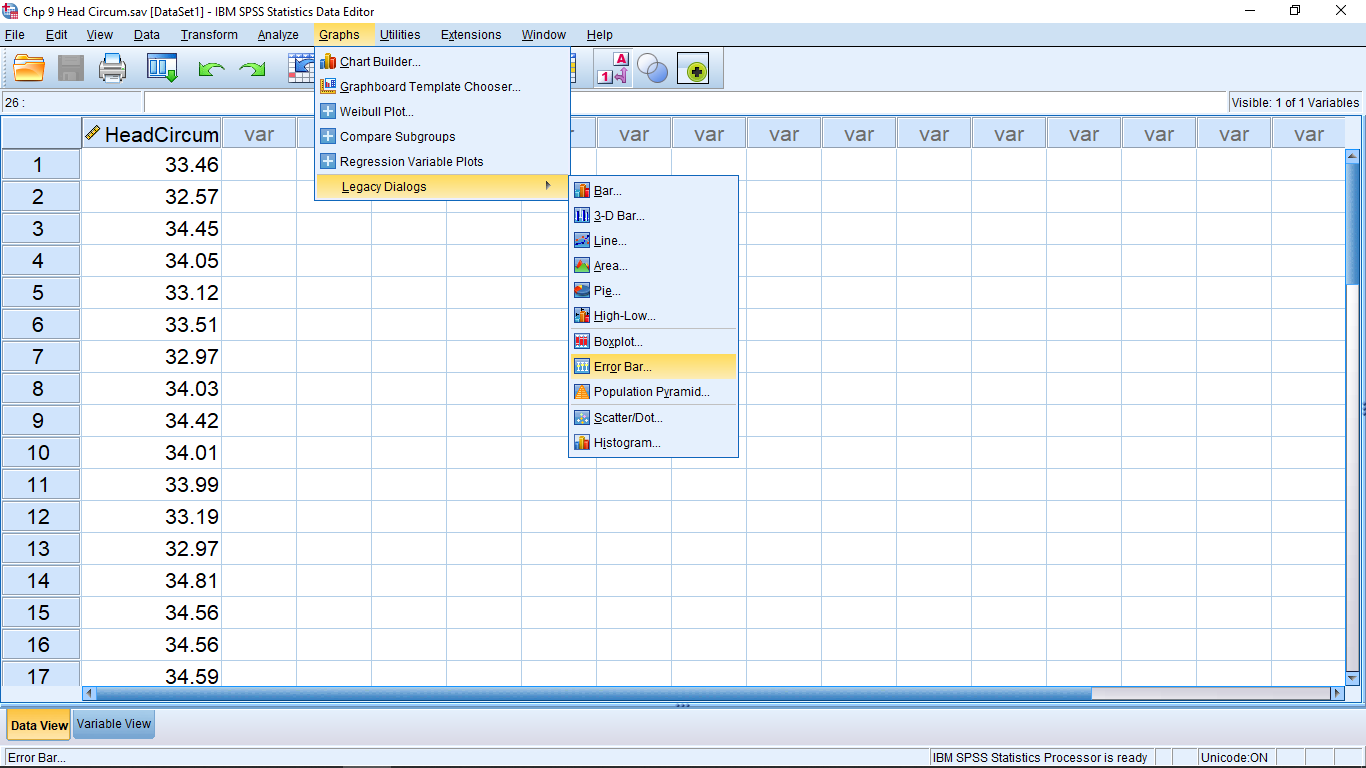Choose Weibull Plot menu entry
This screenshot has width=1366, height=768.
[x=376, y=112]
